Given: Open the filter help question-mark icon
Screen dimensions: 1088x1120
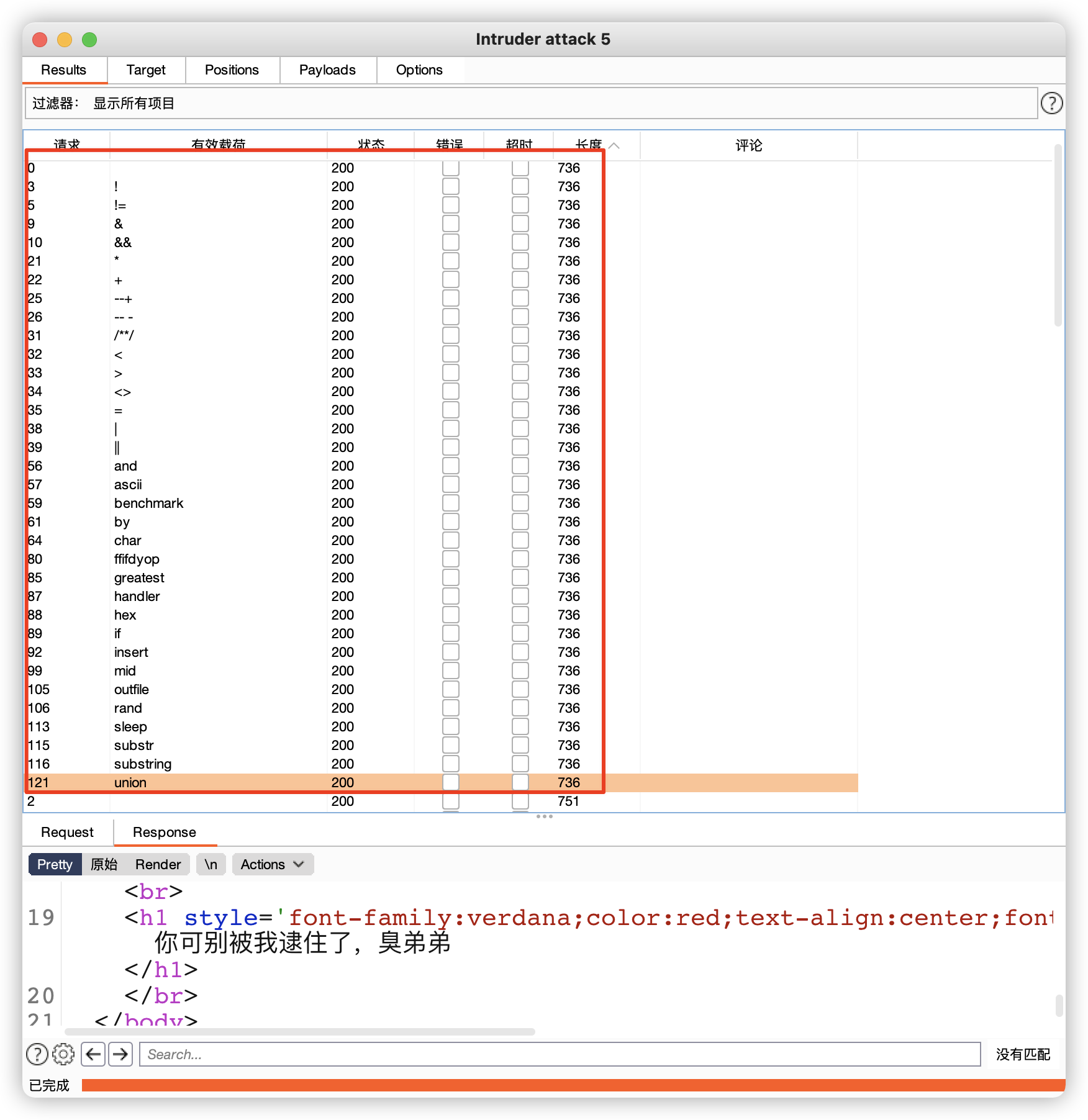Looking at the screenshot, I should tap(1051, 103).
